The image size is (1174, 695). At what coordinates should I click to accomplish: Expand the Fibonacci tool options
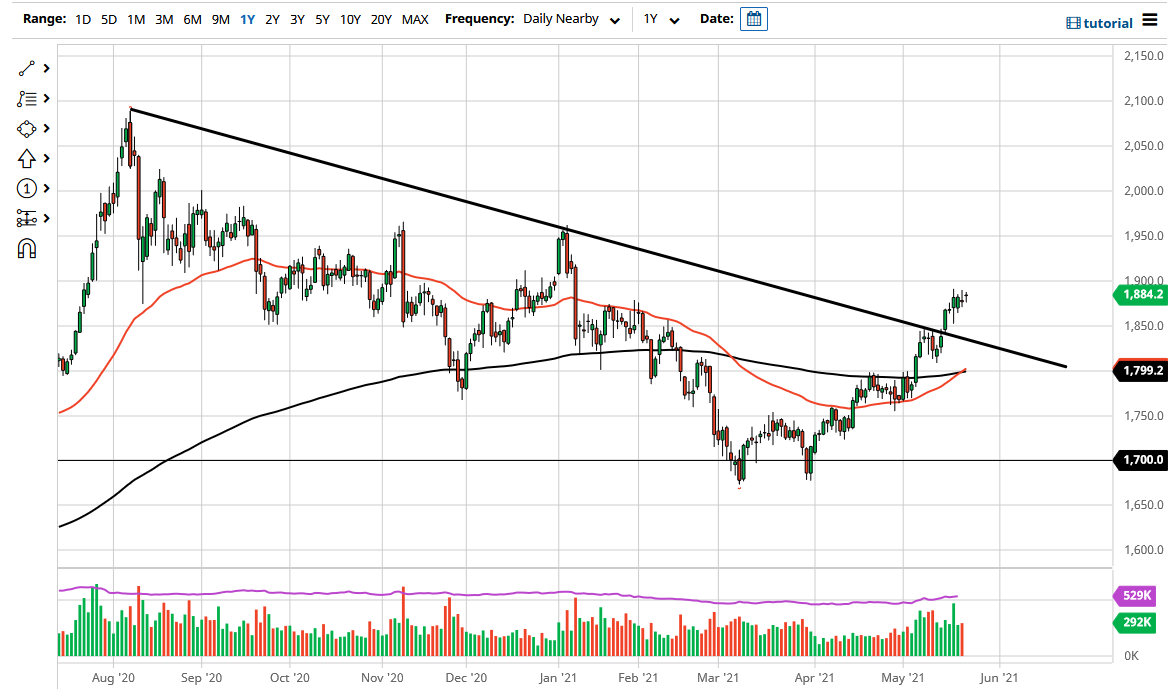click(46, 98)
